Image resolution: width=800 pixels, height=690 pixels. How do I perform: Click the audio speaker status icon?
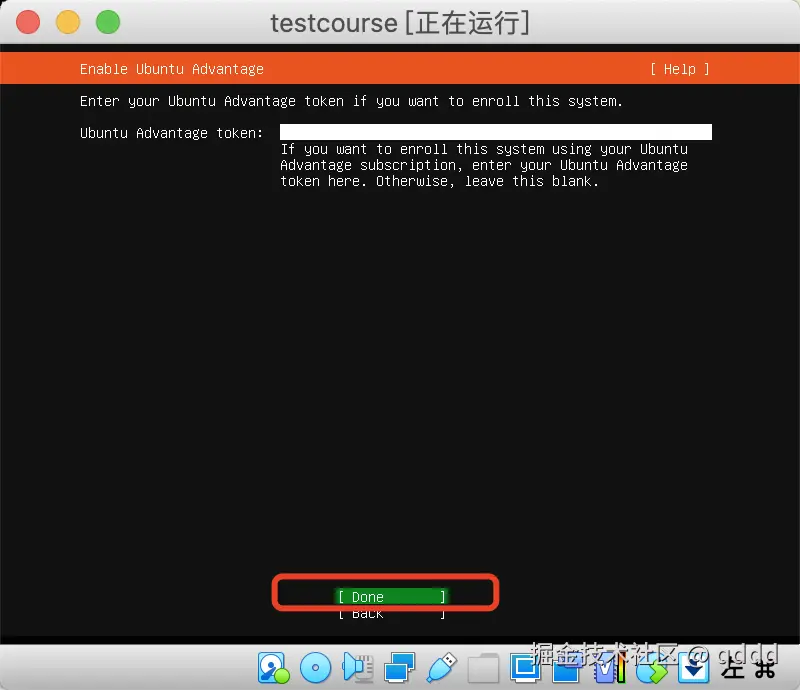358,668
